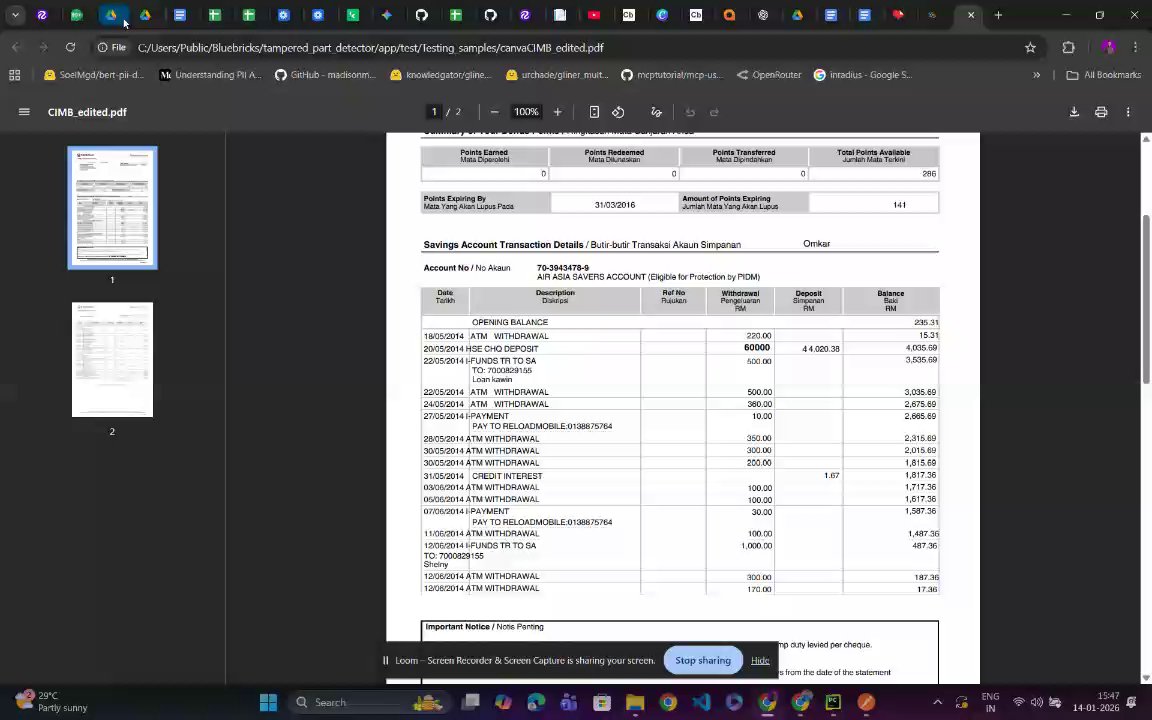The width and height of the screenshot is (1152, 720).
Task: Open knowledgator/gline... bookmark
Action: click(441, 74)
